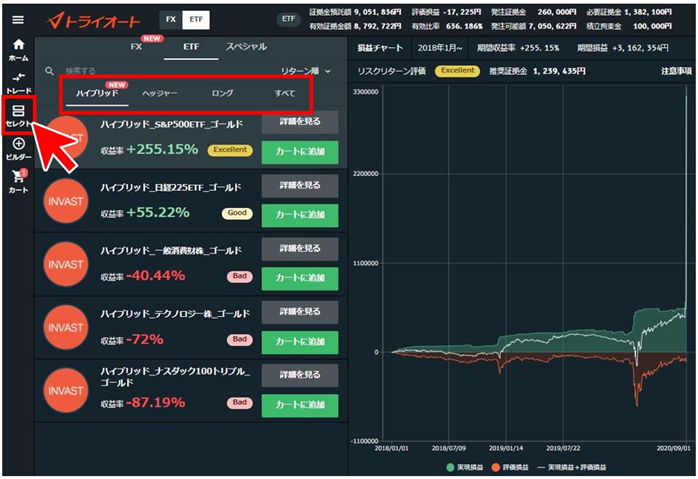Click Bad badge on 一般消費財株 row
Screen dimensions: 698x479
click(x=239, y=276)
